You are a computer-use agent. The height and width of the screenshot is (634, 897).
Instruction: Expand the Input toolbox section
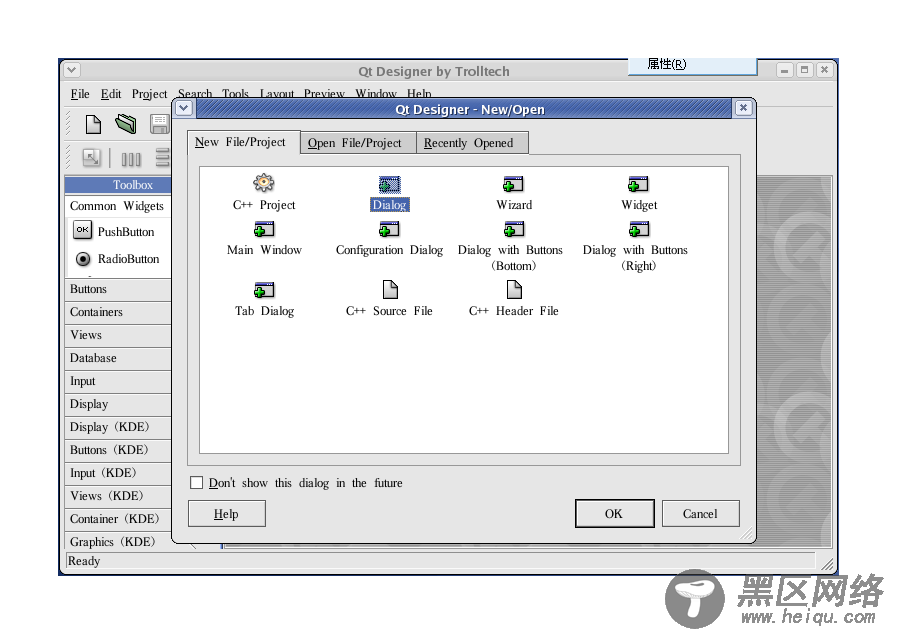pyautogui.click(x=118, y=381)
